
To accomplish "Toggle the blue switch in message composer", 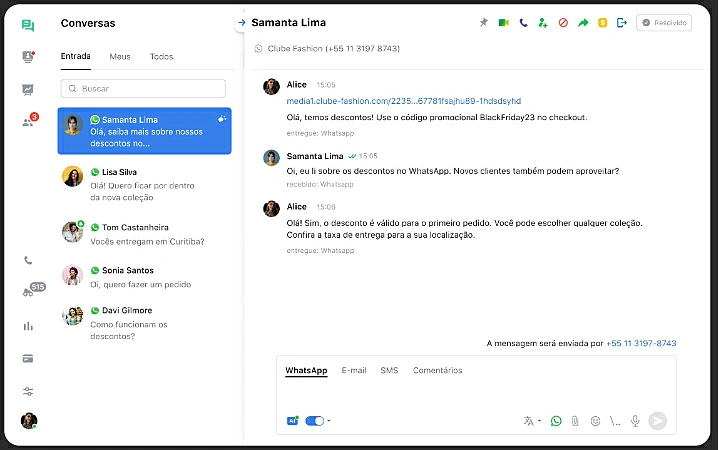I will point(314,421).
